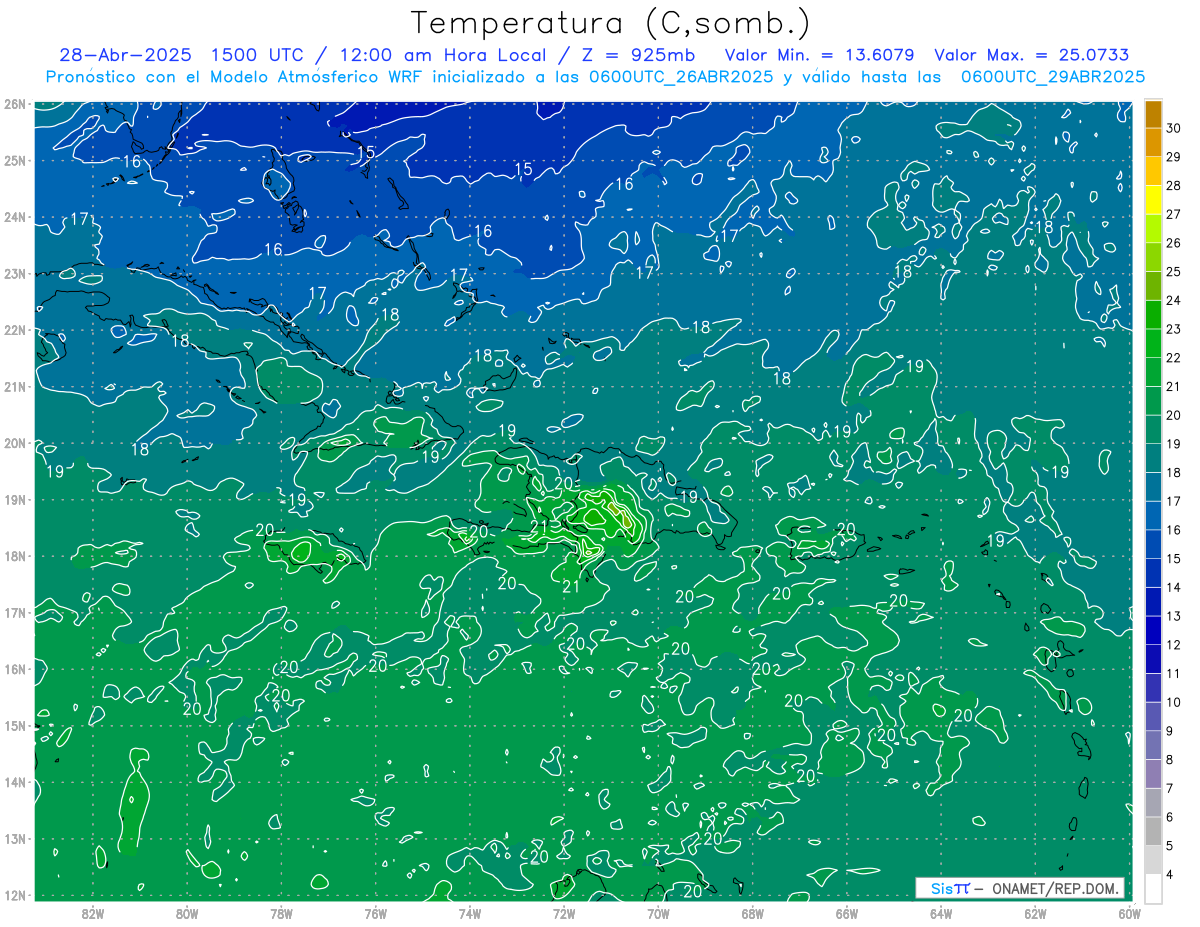Image resolution: width=1200 pixels, height=927 pixels.
Task: Click the "16N" latitude axis label
Action: pyautogui.click(x=14, y=669)
